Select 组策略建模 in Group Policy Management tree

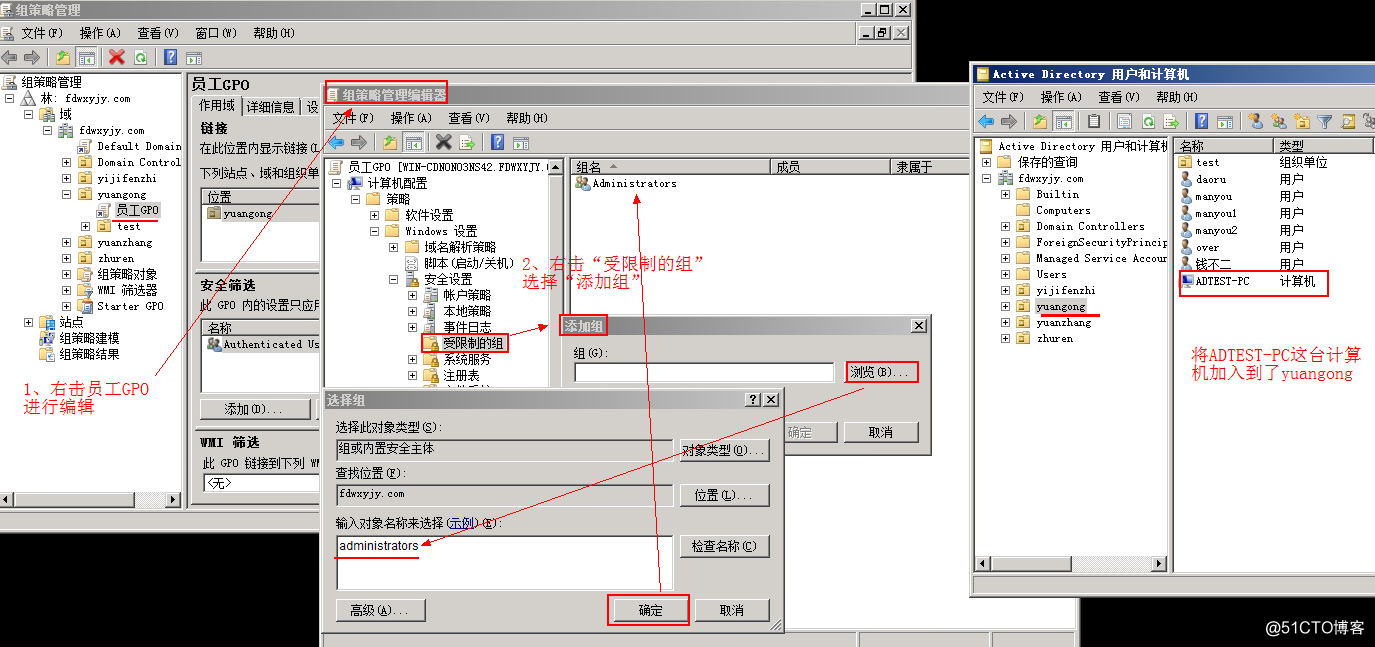(x=89, y=338)
